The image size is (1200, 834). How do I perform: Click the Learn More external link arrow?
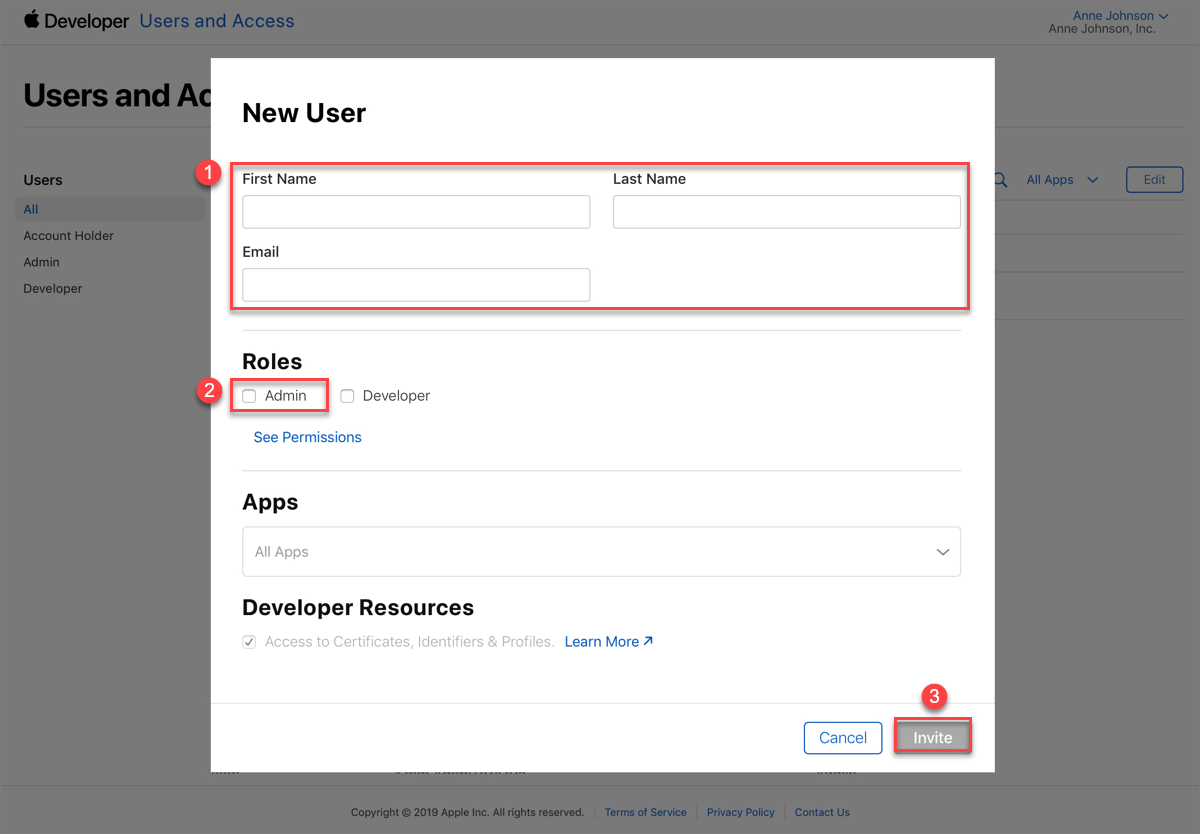[648, 641]
